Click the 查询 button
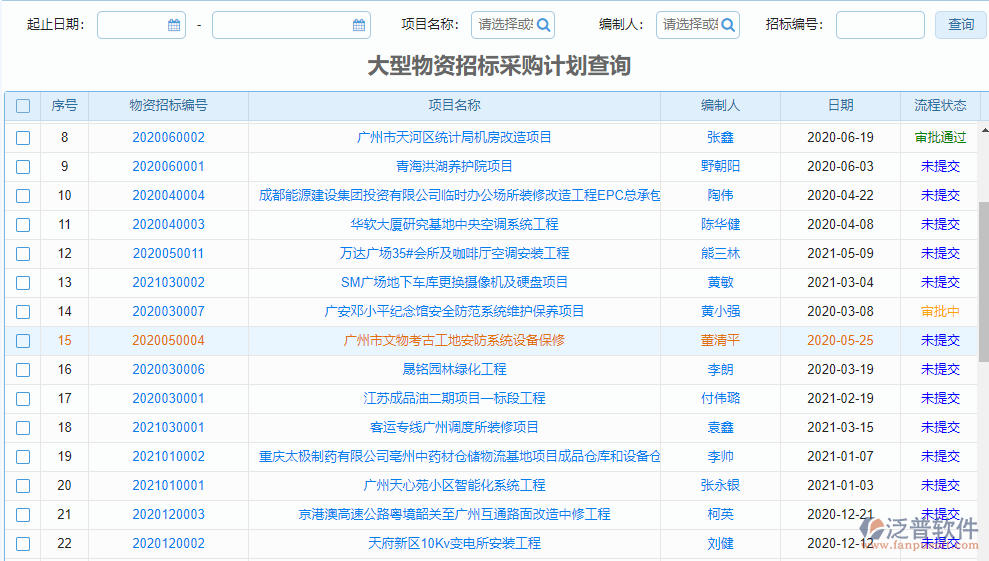The height and width of the screenshot is (561, 989). pyautogui.click(x=960, y=25)
